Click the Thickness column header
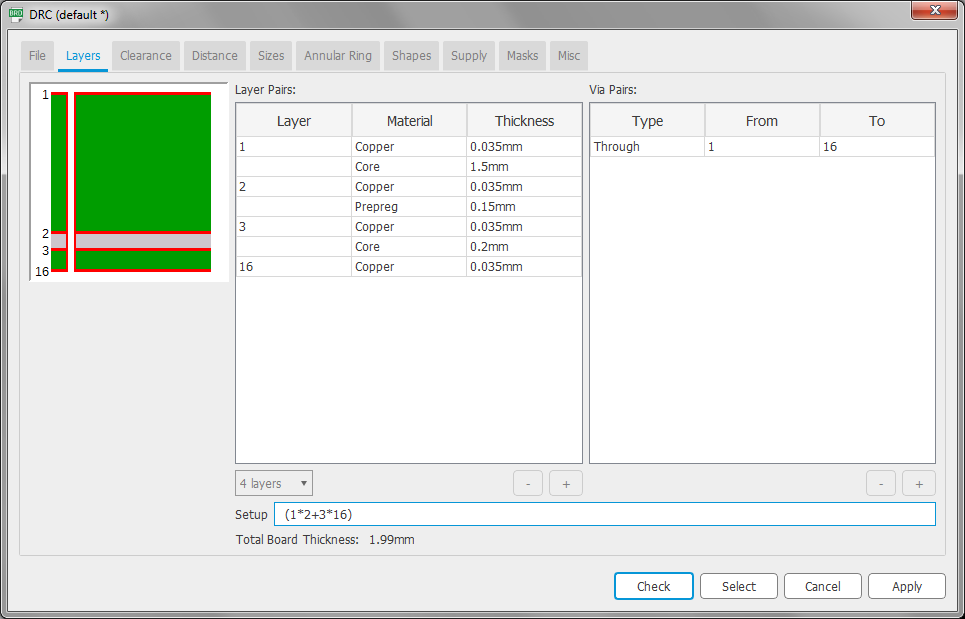Viewport: 965px width, 619px height. [524, 121]
